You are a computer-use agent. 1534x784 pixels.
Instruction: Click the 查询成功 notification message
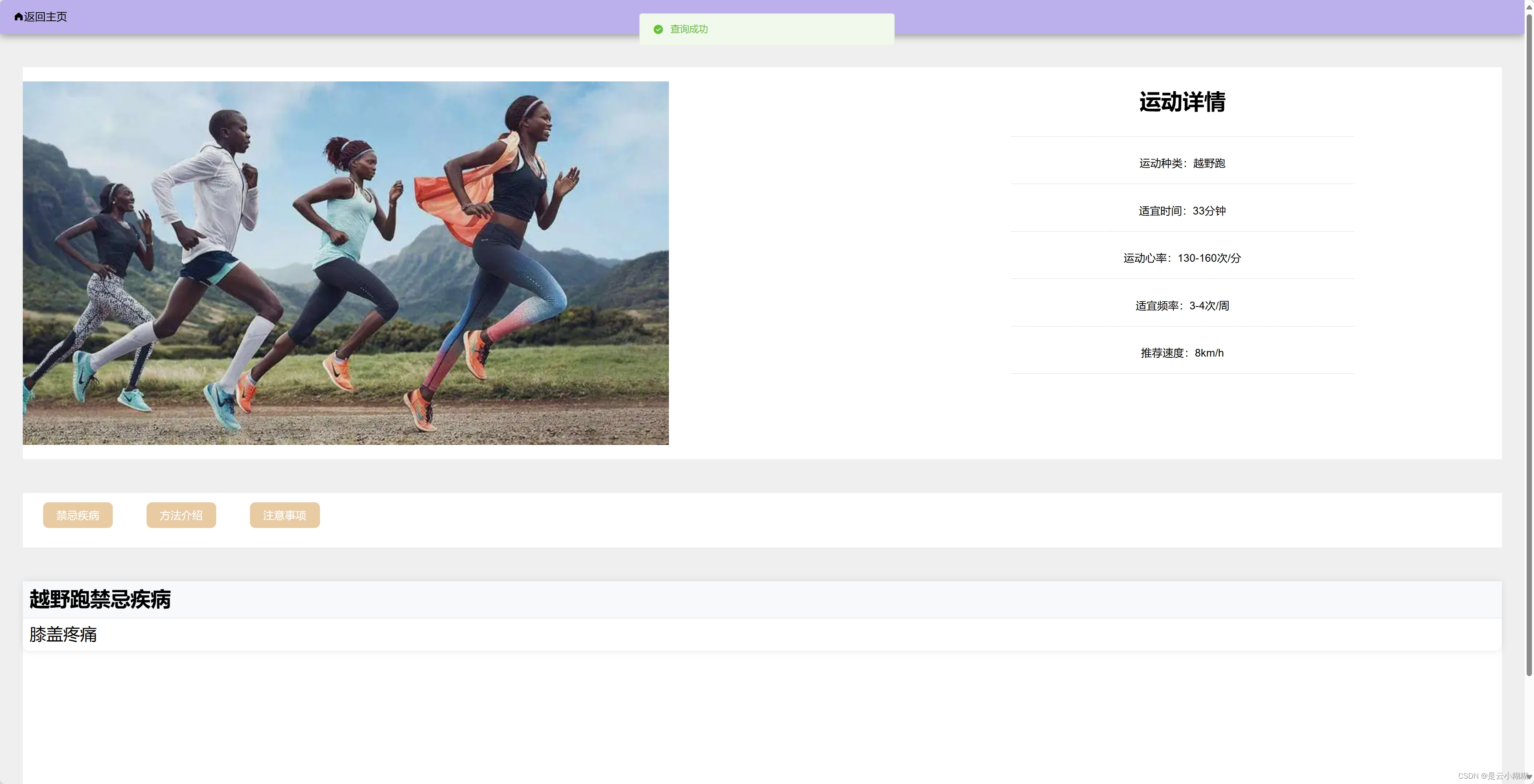pyautogui.click(x=689, y=29)
